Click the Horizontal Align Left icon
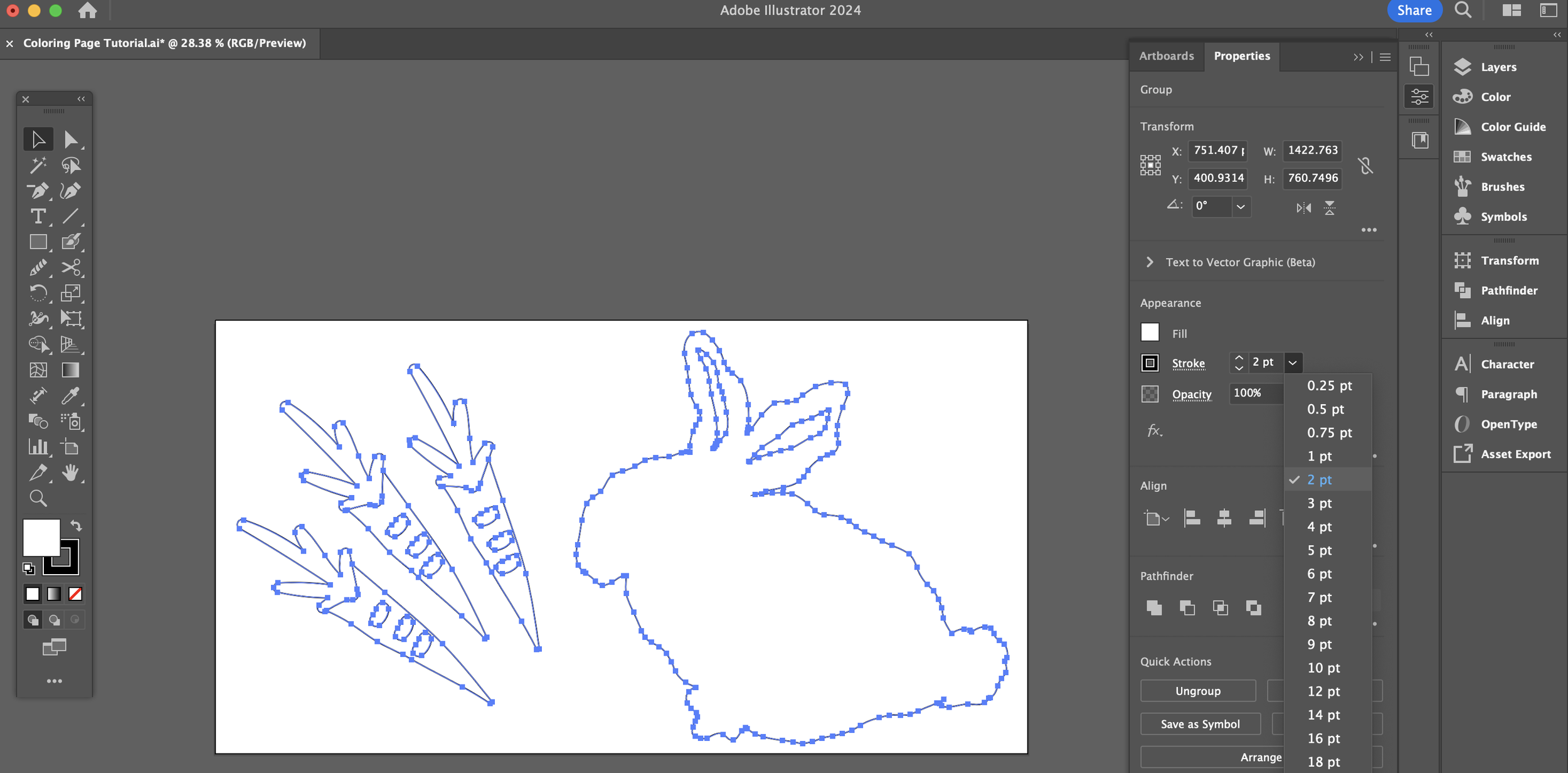Screen dimensions: 1568x773 tap(1191, 518)
